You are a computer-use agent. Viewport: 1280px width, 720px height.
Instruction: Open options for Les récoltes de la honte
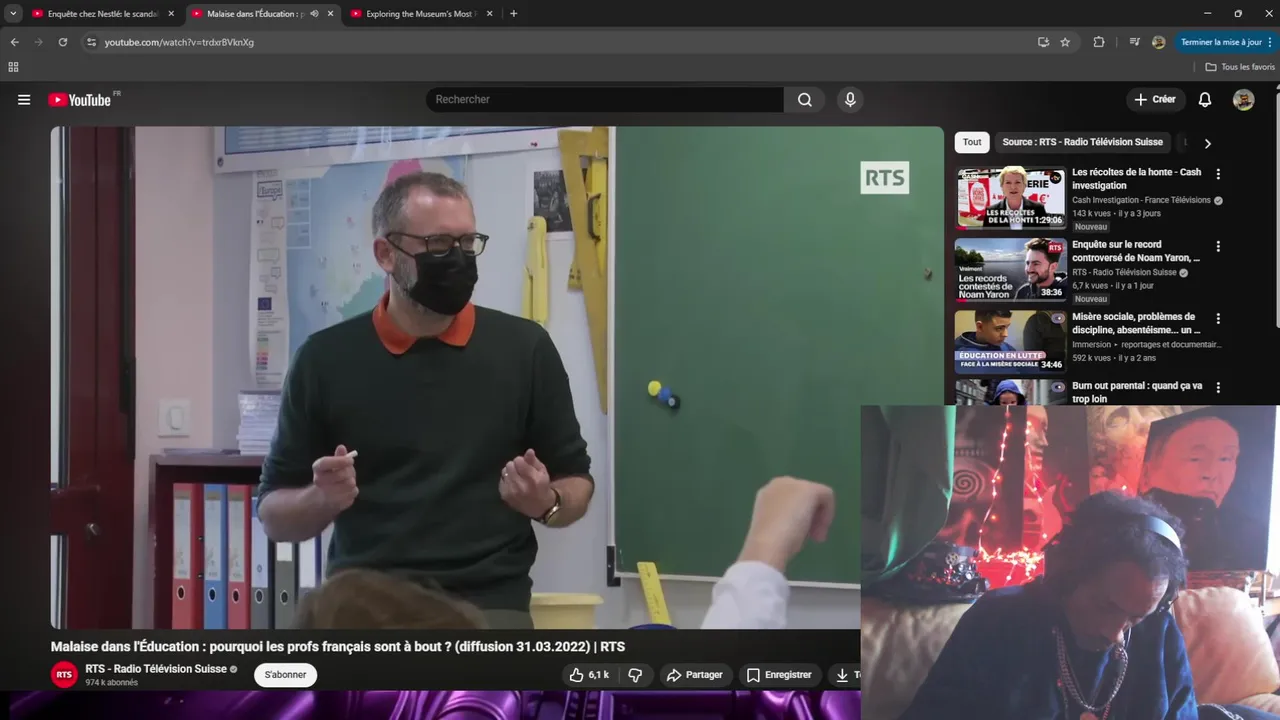click(x=1218, y=174)
